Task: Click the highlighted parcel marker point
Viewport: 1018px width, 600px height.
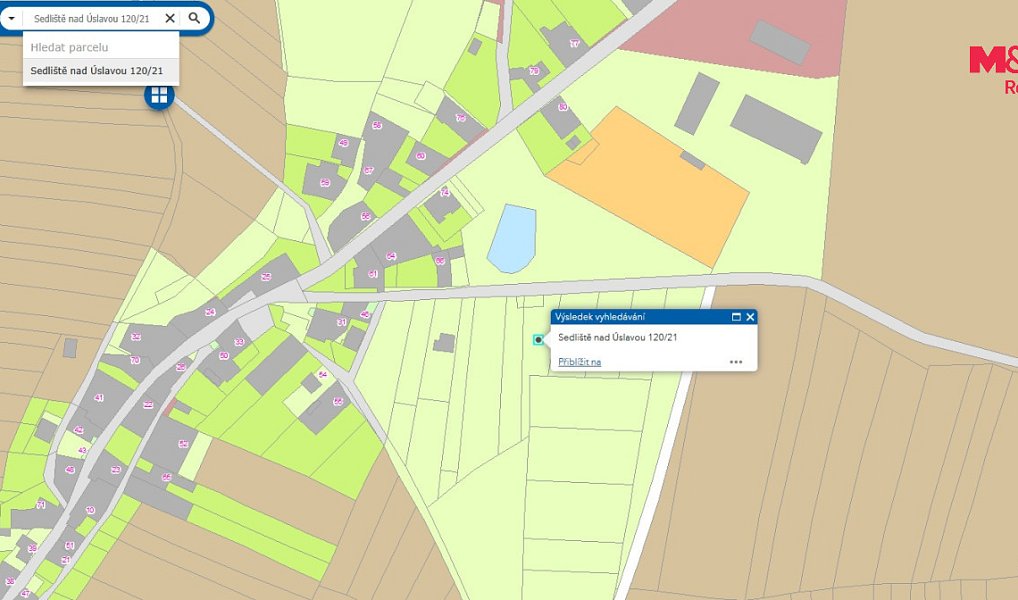Action: (x=538, y=340)
